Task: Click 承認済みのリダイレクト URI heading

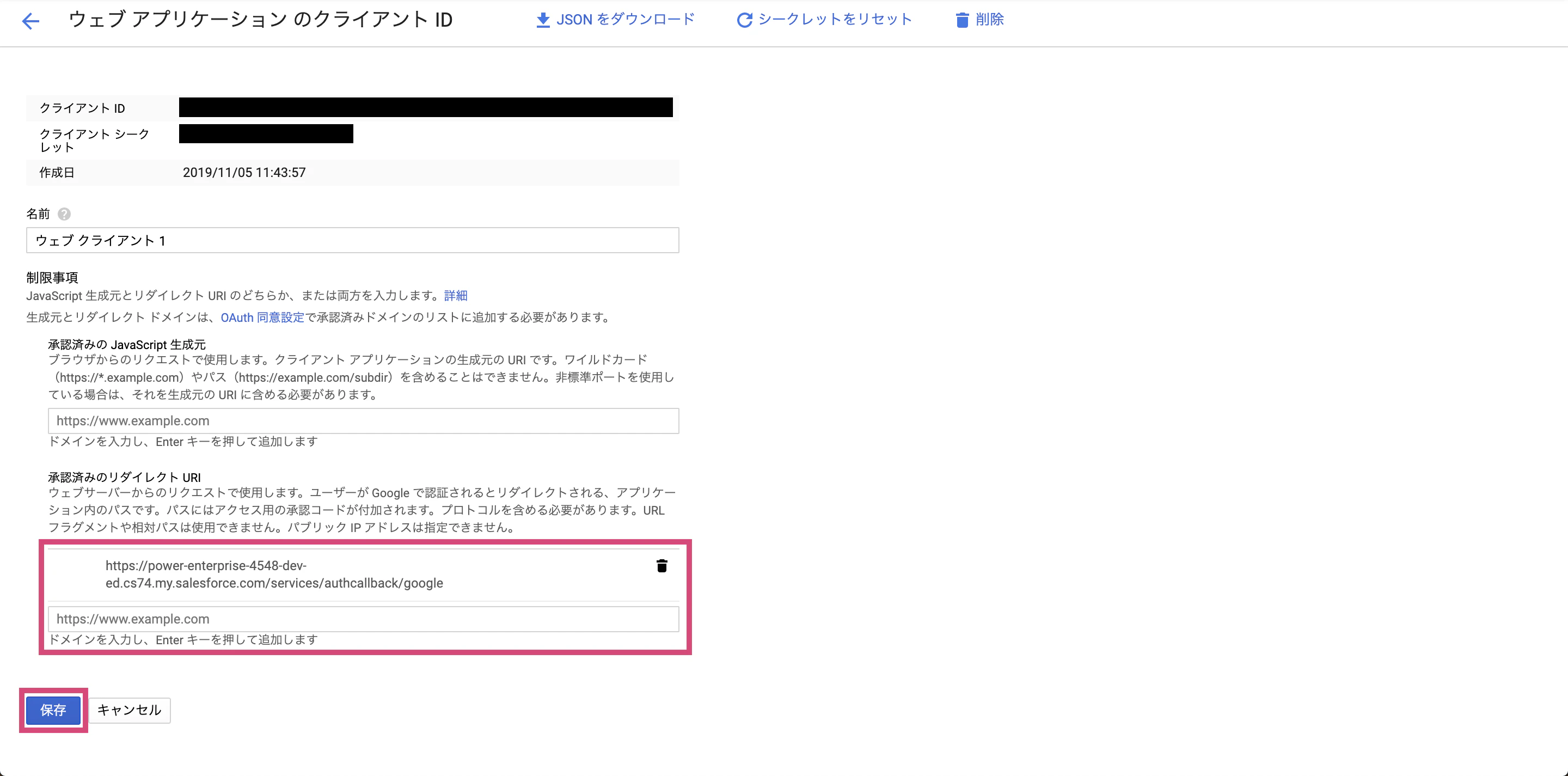Action: 124,477
